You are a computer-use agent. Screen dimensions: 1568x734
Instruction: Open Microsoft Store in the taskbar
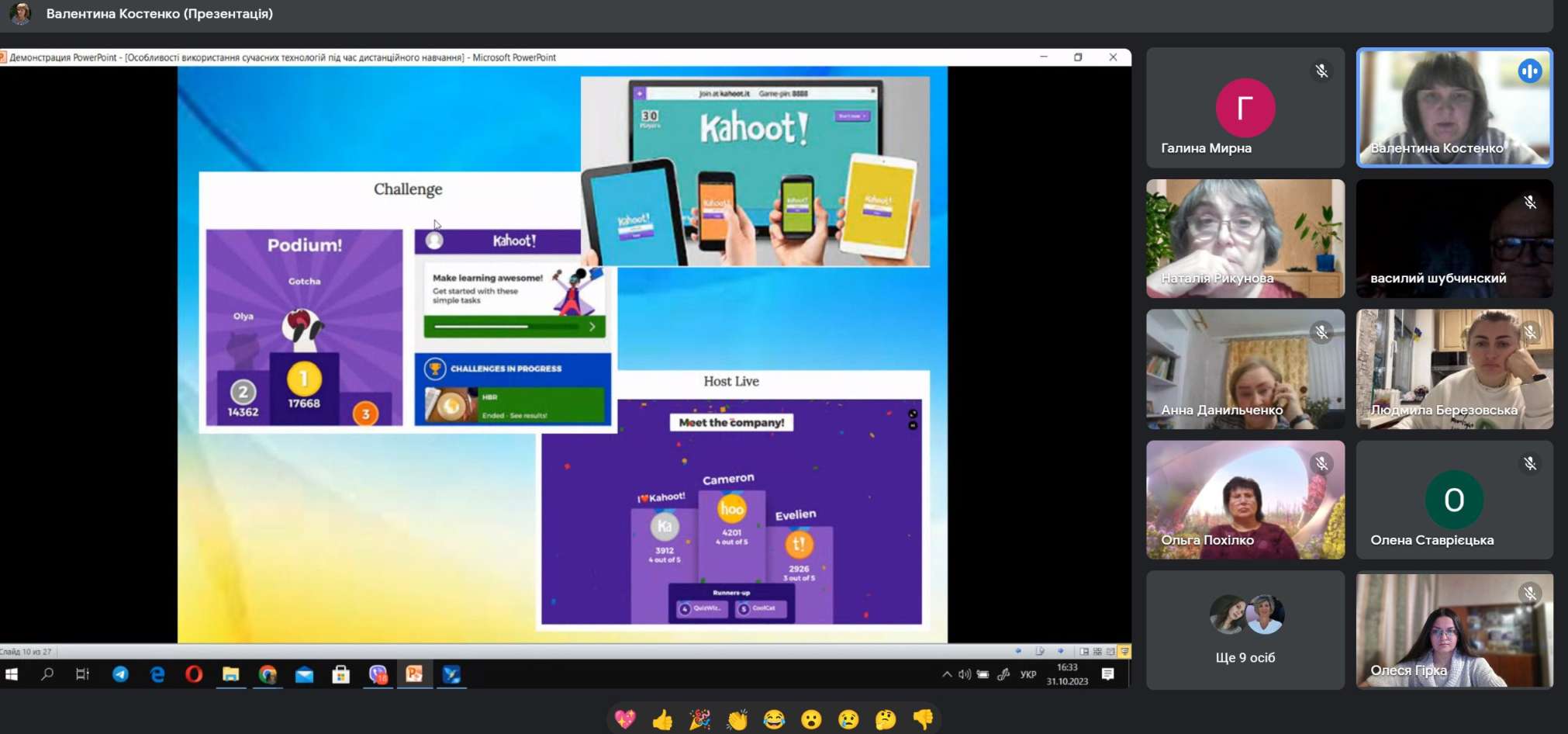click(x=341, y=674)
